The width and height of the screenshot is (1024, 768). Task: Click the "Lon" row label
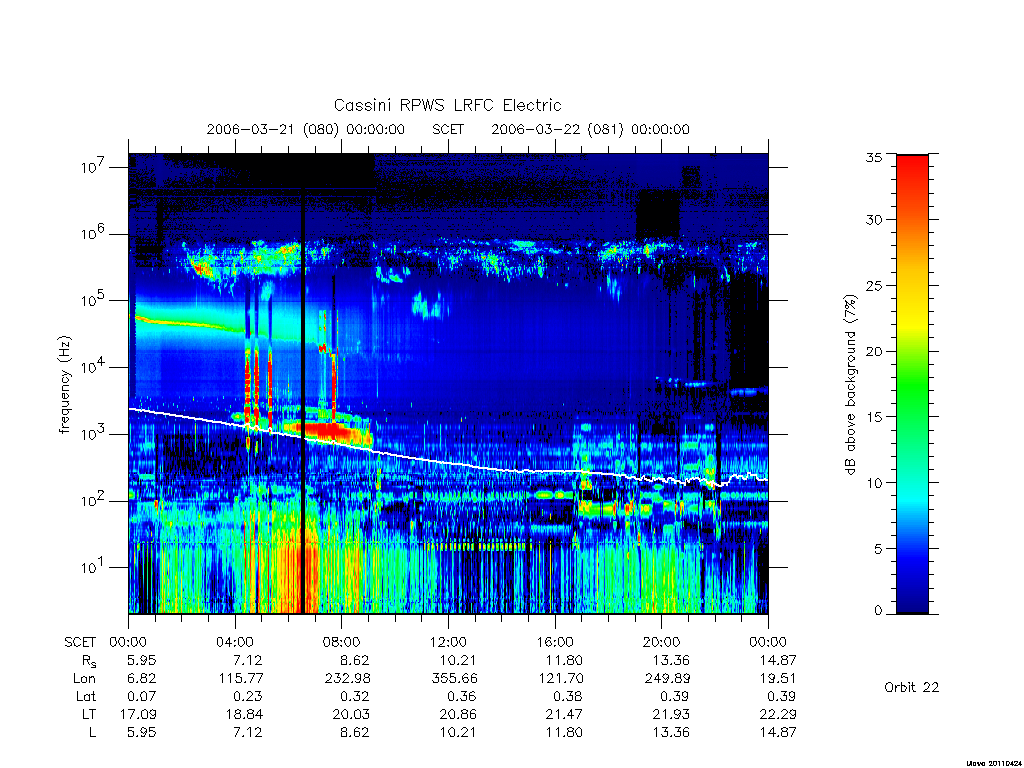tap(84, 679)
